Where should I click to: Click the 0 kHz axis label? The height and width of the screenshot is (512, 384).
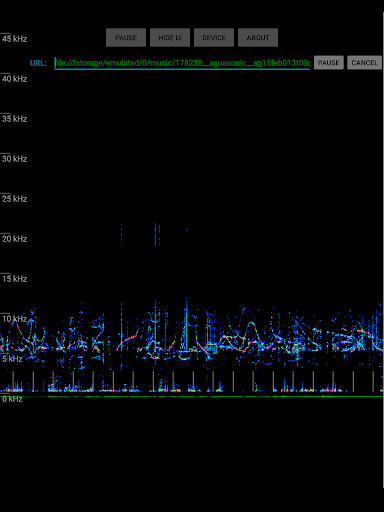tap(12, 399)
